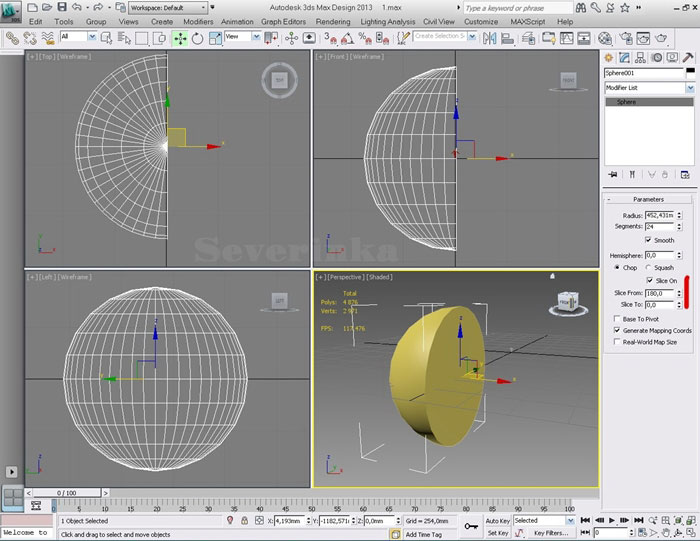Click the Pin Stack icon
The image size is (700, 541).
point(611,172)
